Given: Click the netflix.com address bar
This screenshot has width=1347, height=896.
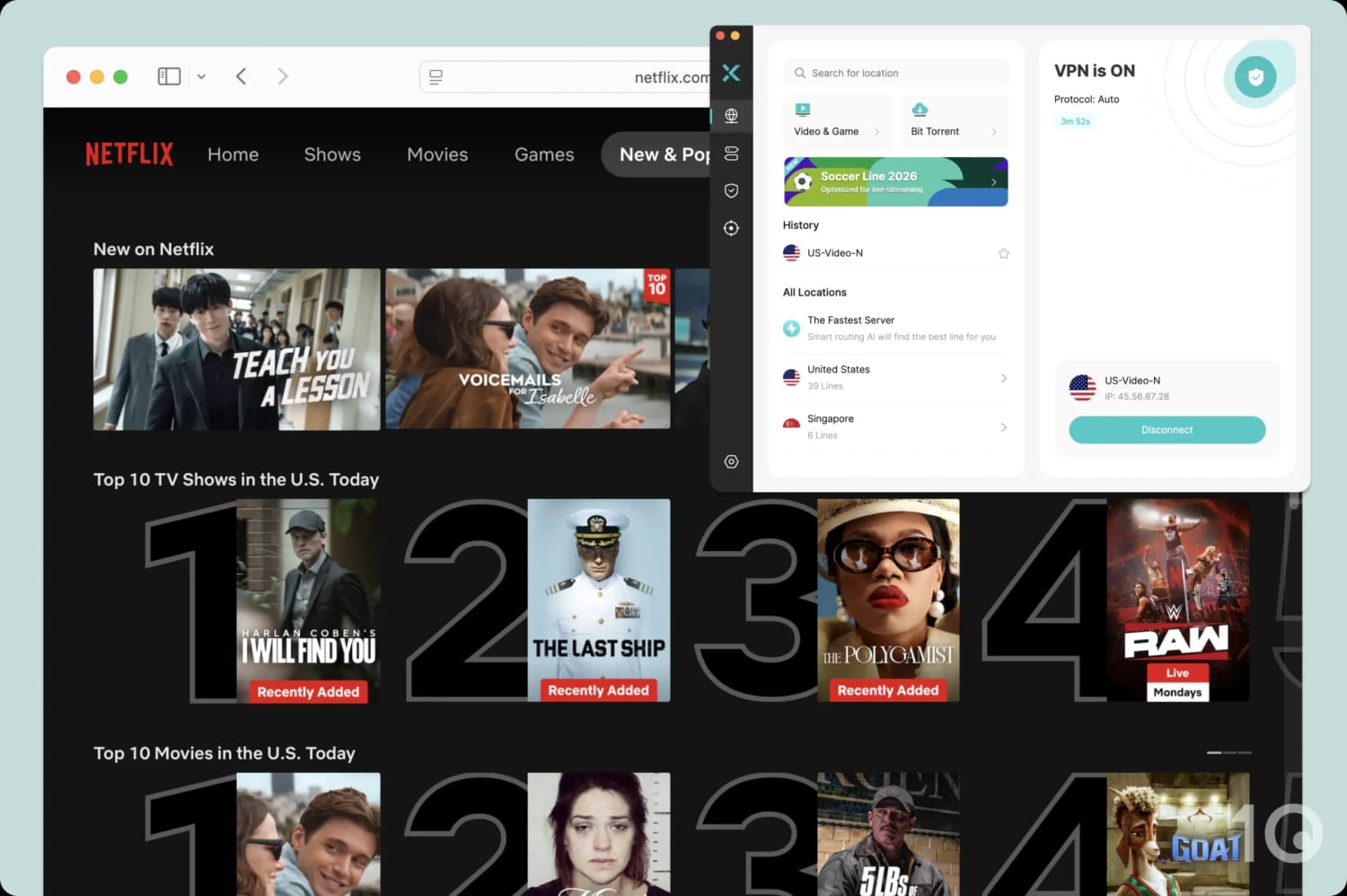Looking at the screenshot, I should [565, 77].
